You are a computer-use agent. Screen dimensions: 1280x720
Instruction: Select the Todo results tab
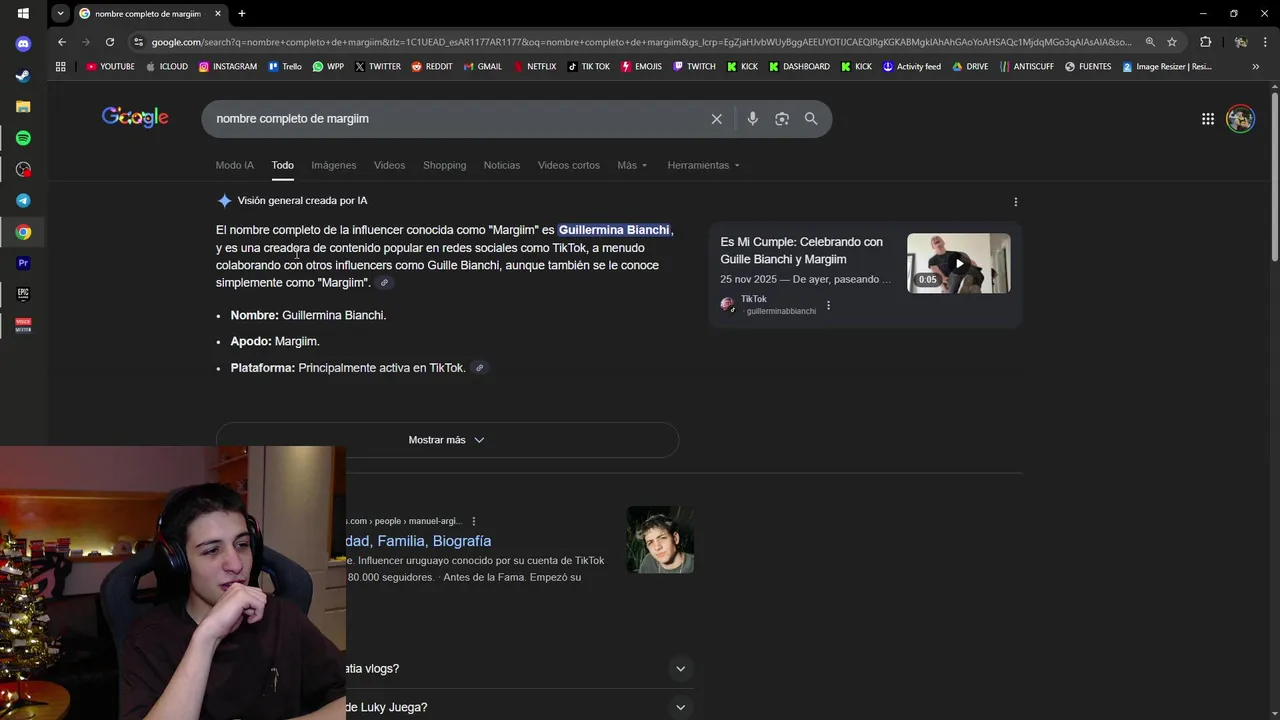tap(282, 165)
